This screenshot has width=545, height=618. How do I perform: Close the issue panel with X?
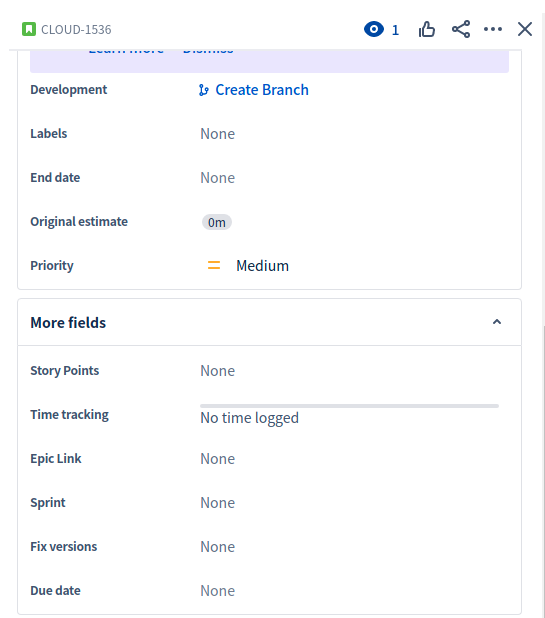tap(525, 29)
